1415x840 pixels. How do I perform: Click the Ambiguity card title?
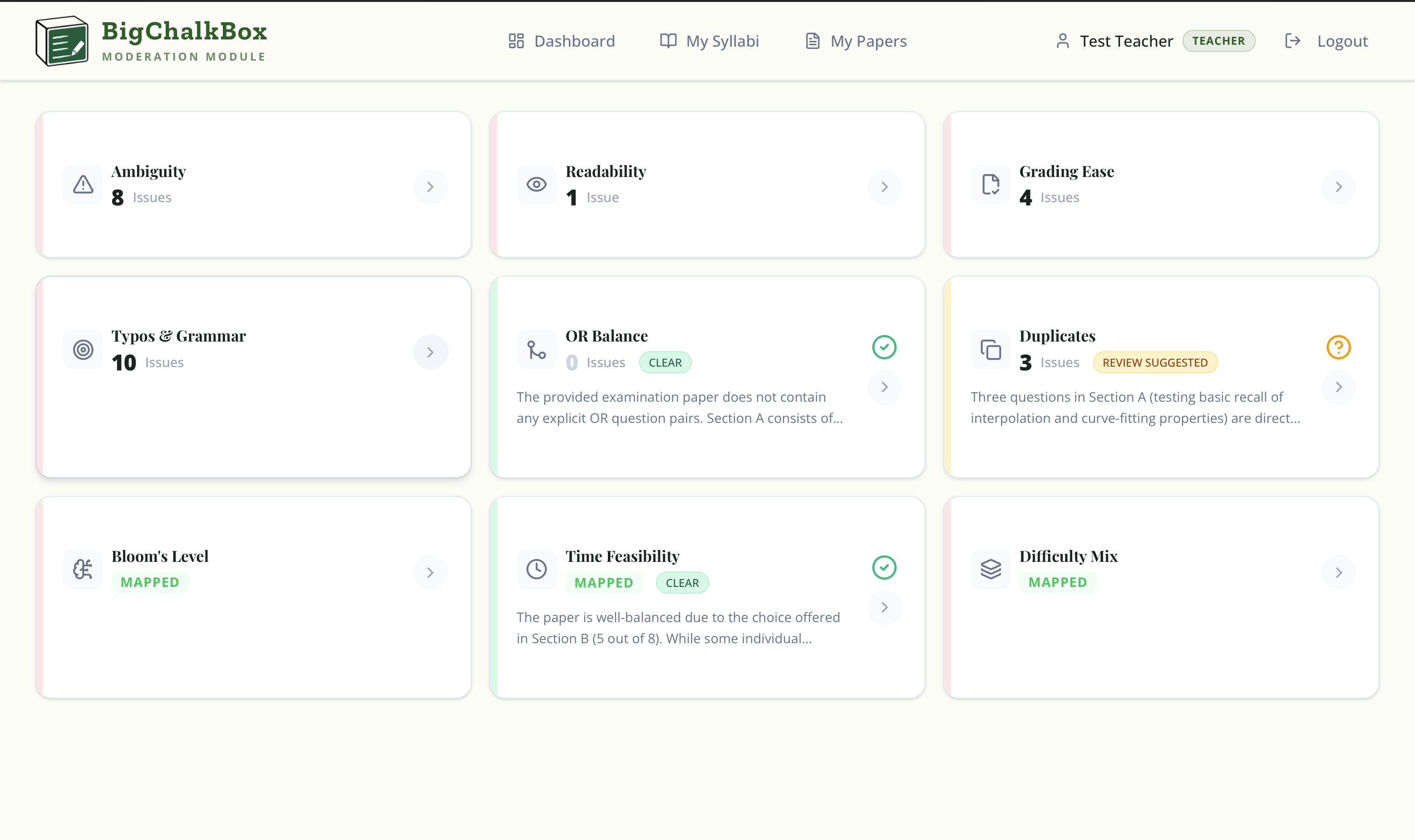coord(148,171)
